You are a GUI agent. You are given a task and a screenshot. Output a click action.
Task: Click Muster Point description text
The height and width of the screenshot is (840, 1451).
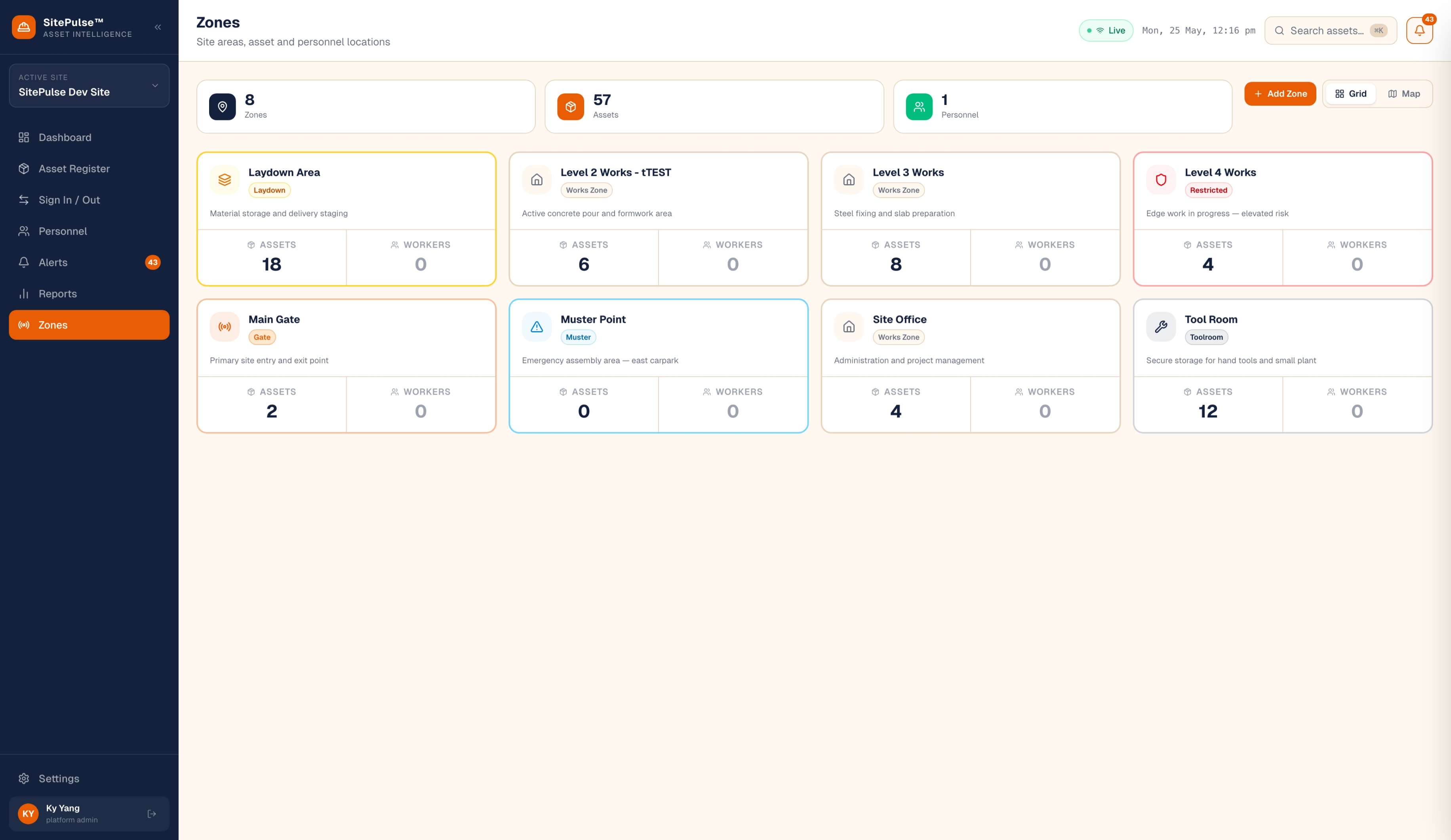pos(600,360)
